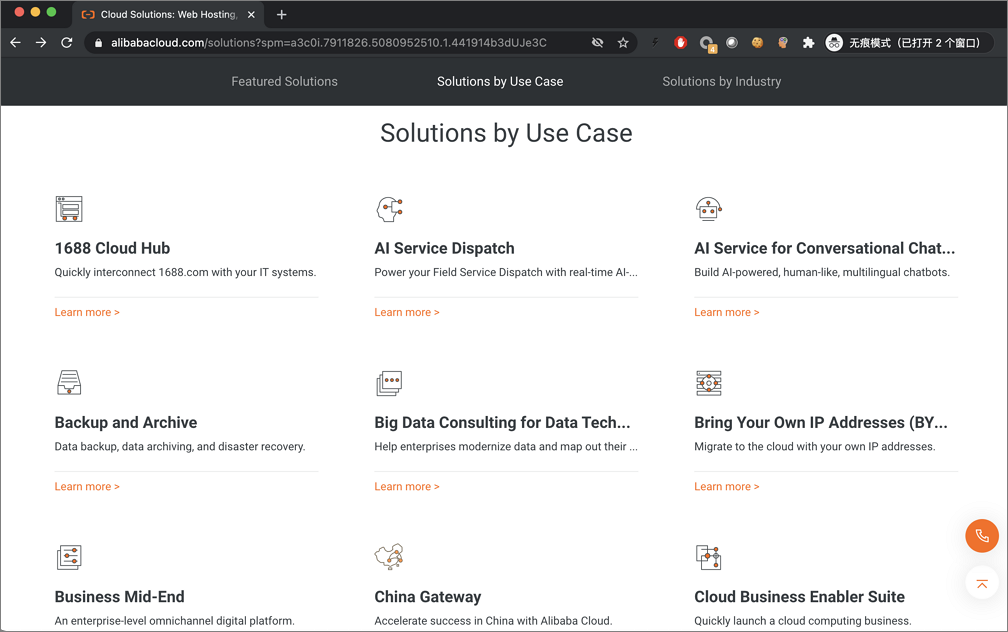Viewport: 1008px width, 632px height.
Task: Switch to the Featured Solutions tab
Action: [284, 82]
